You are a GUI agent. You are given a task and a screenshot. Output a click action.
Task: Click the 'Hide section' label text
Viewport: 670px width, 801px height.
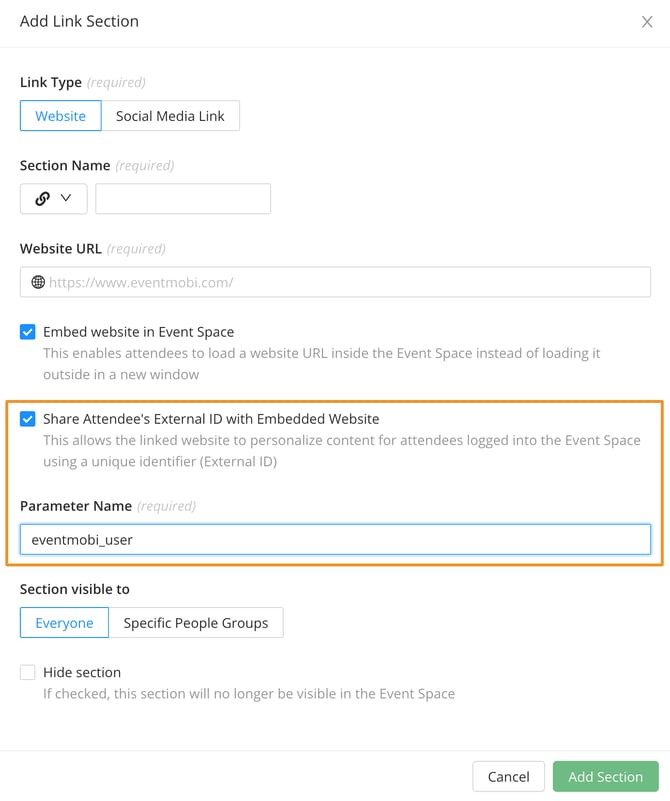point(82,672)
